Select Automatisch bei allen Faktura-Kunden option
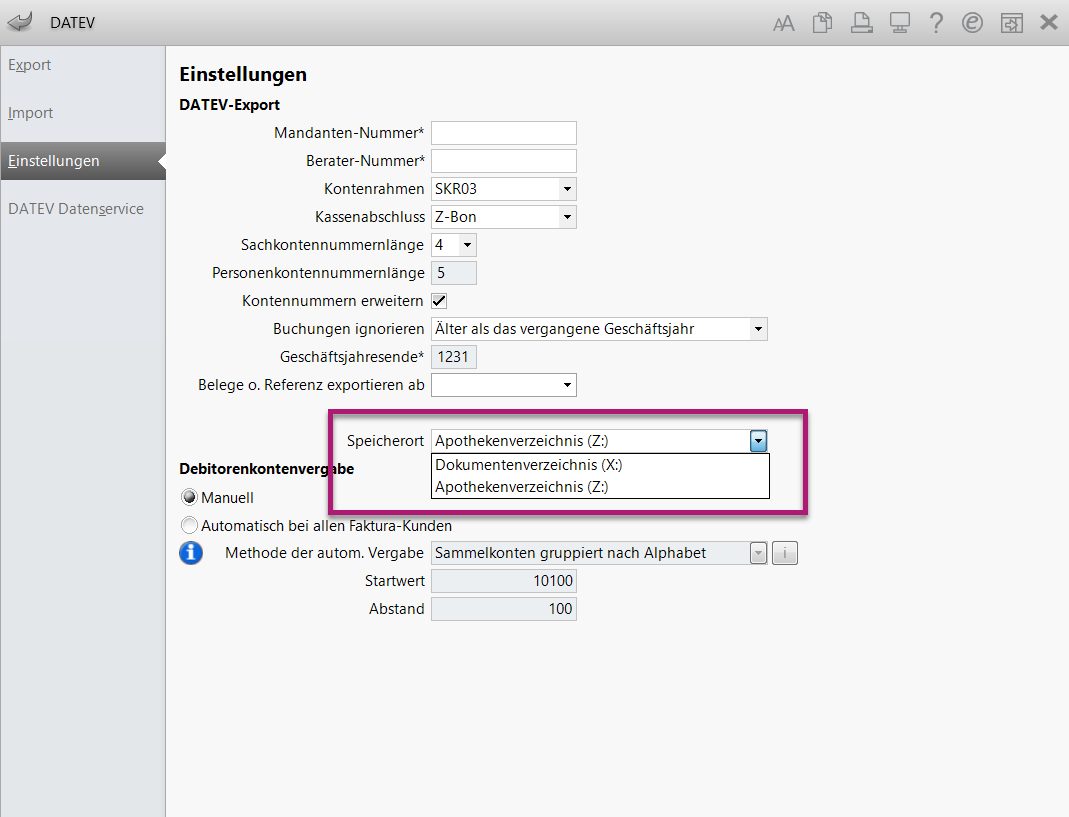Screen dimensions: 1069x817 pyautogui.click(x=189, y=525)
